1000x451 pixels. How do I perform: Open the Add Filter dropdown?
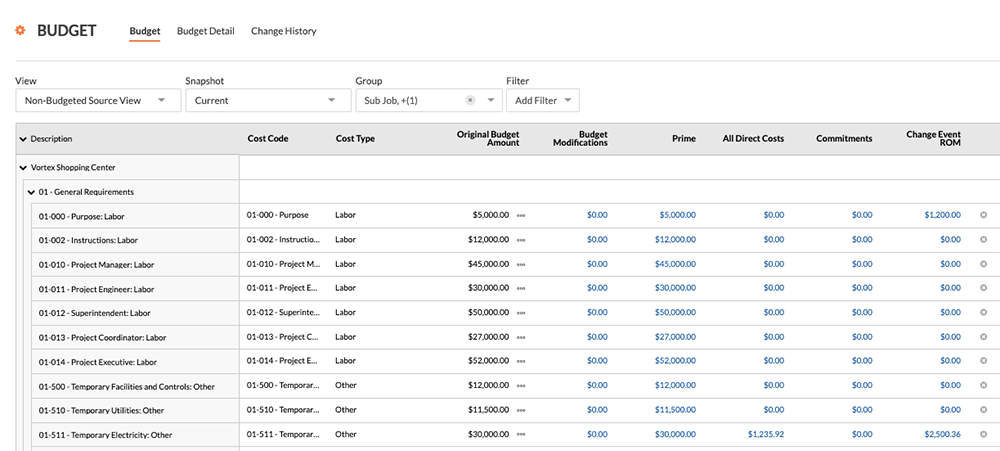click(543, 100)
